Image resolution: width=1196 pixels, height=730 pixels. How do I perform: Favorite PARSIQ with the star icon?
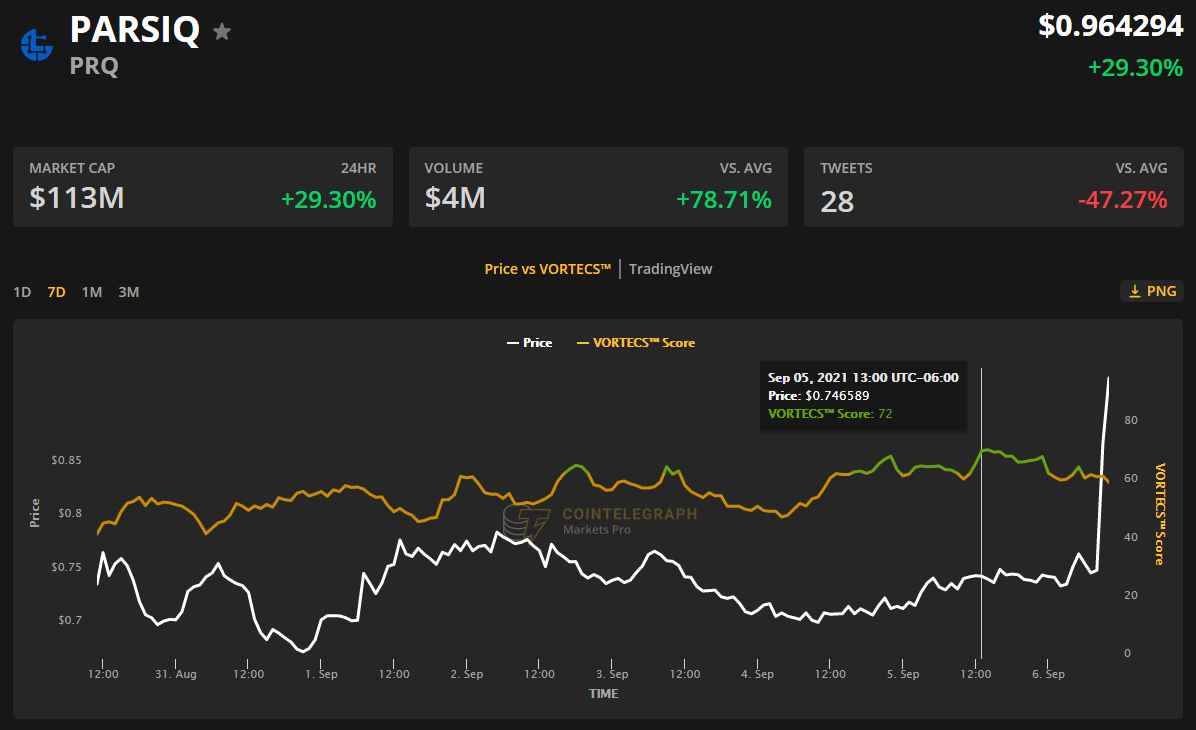click(x=222, y=32)
